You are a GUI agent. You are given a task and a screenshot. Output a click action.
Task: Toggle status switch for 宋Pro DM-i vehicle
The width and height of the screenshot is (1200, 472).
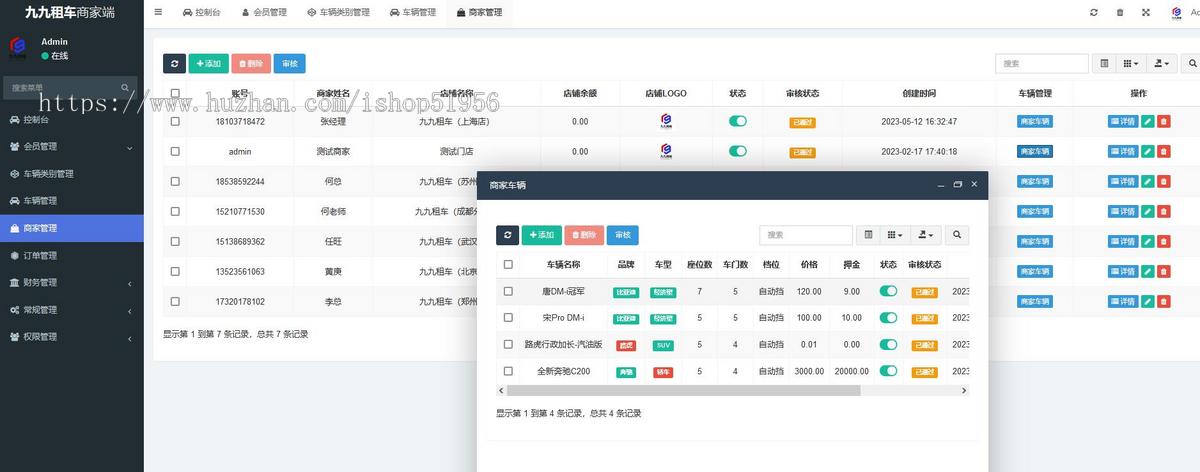coord(888,317)
